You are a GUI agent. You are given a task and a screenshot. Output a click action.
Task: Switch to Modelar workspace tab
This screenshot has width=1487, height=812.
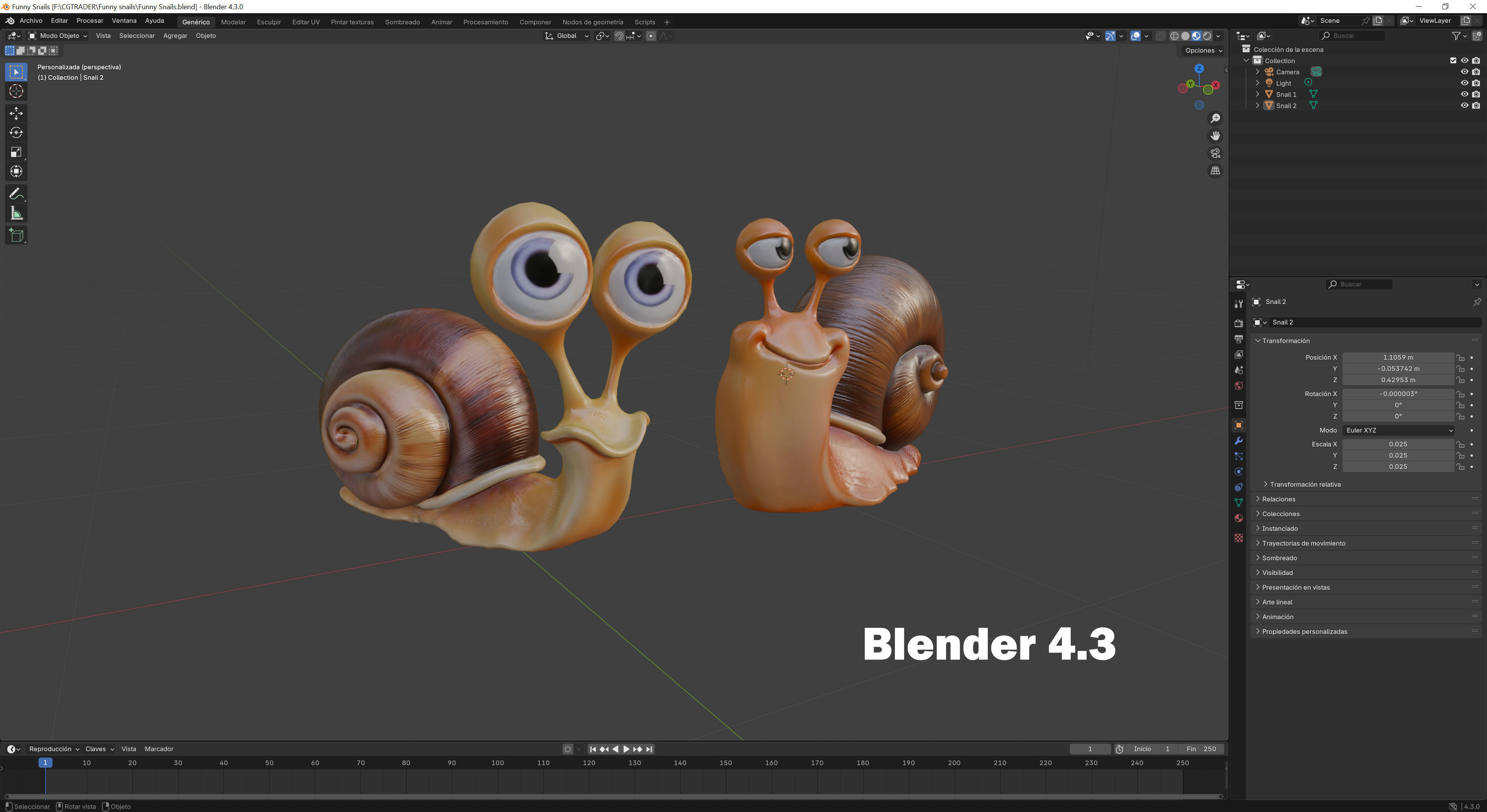(x=233, y=22)
